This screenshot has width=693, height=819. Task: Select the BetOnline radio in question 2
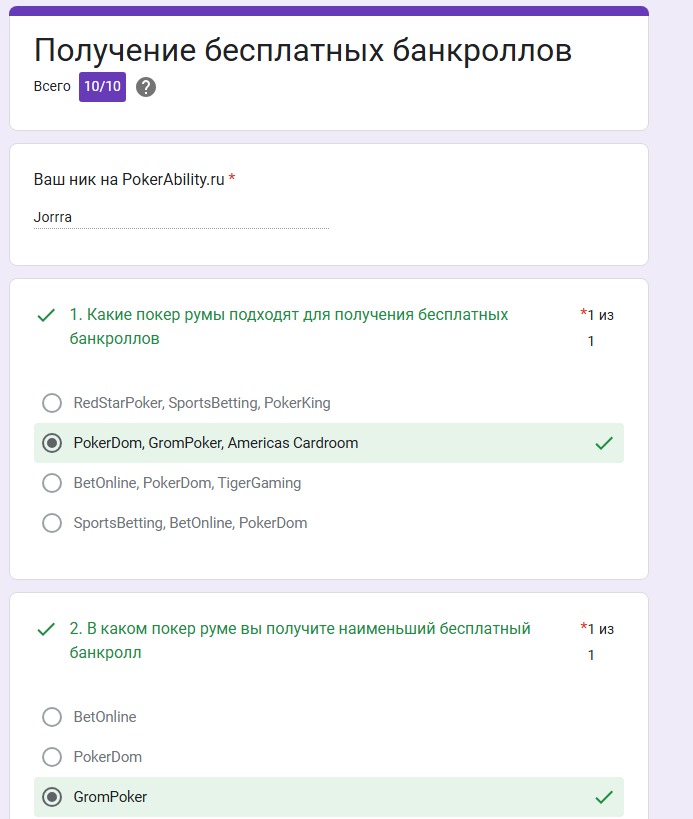[x=52, y=717]
